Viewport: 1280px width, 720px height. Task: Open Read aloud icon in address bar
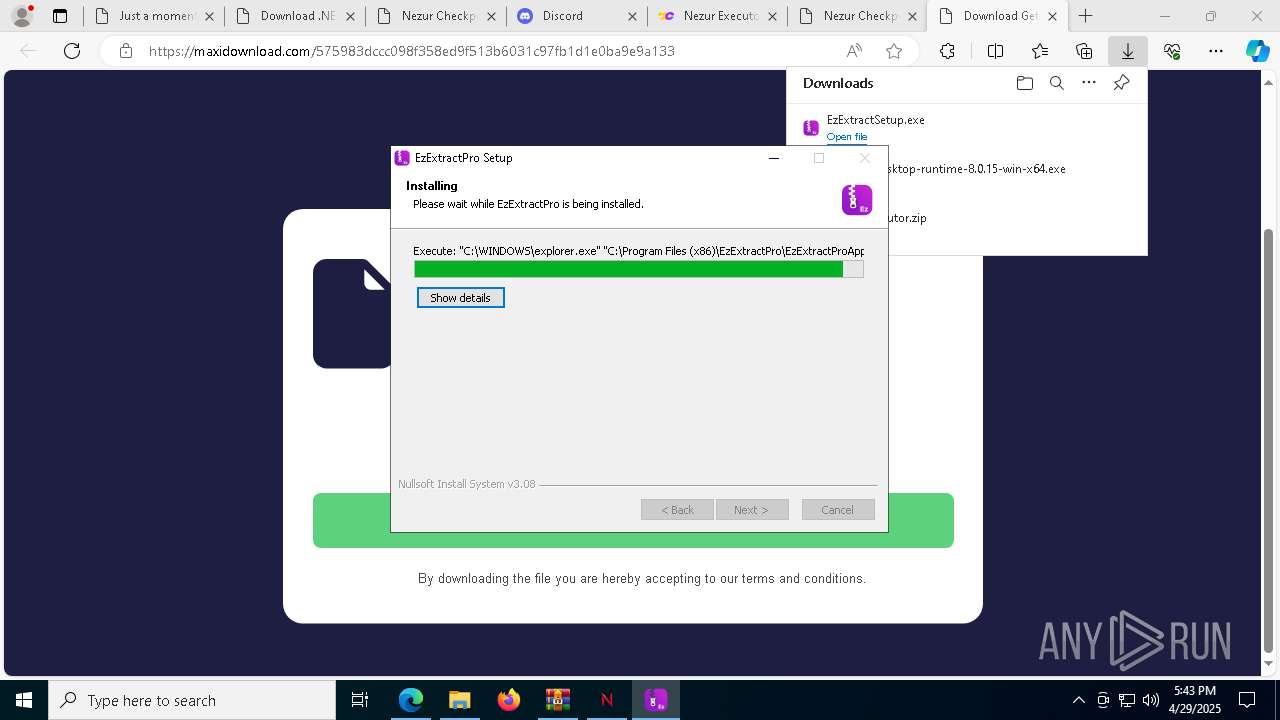tap(854, 51)
